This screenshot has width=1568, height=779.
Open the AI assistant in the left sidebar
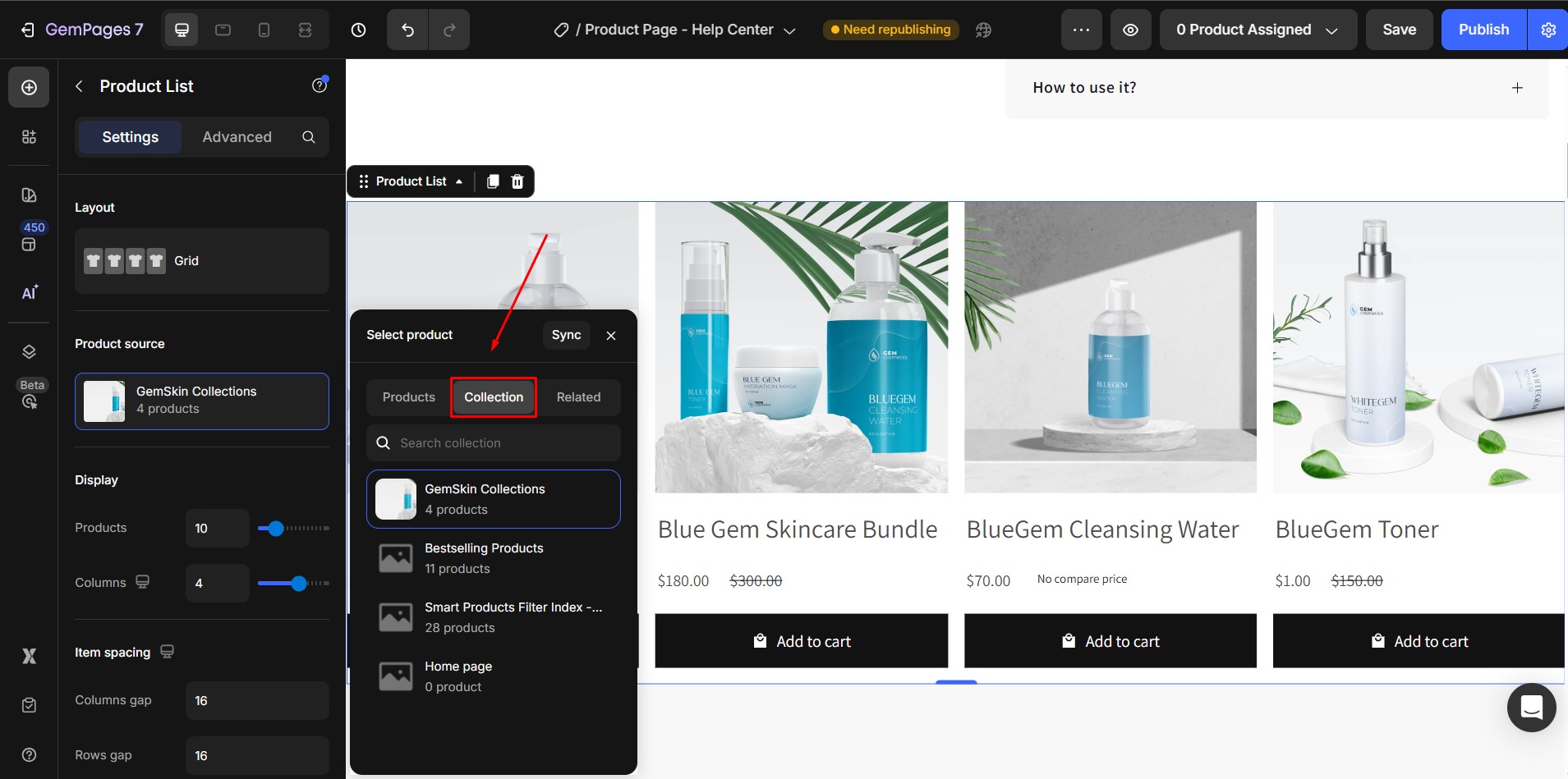pos(29,293)
